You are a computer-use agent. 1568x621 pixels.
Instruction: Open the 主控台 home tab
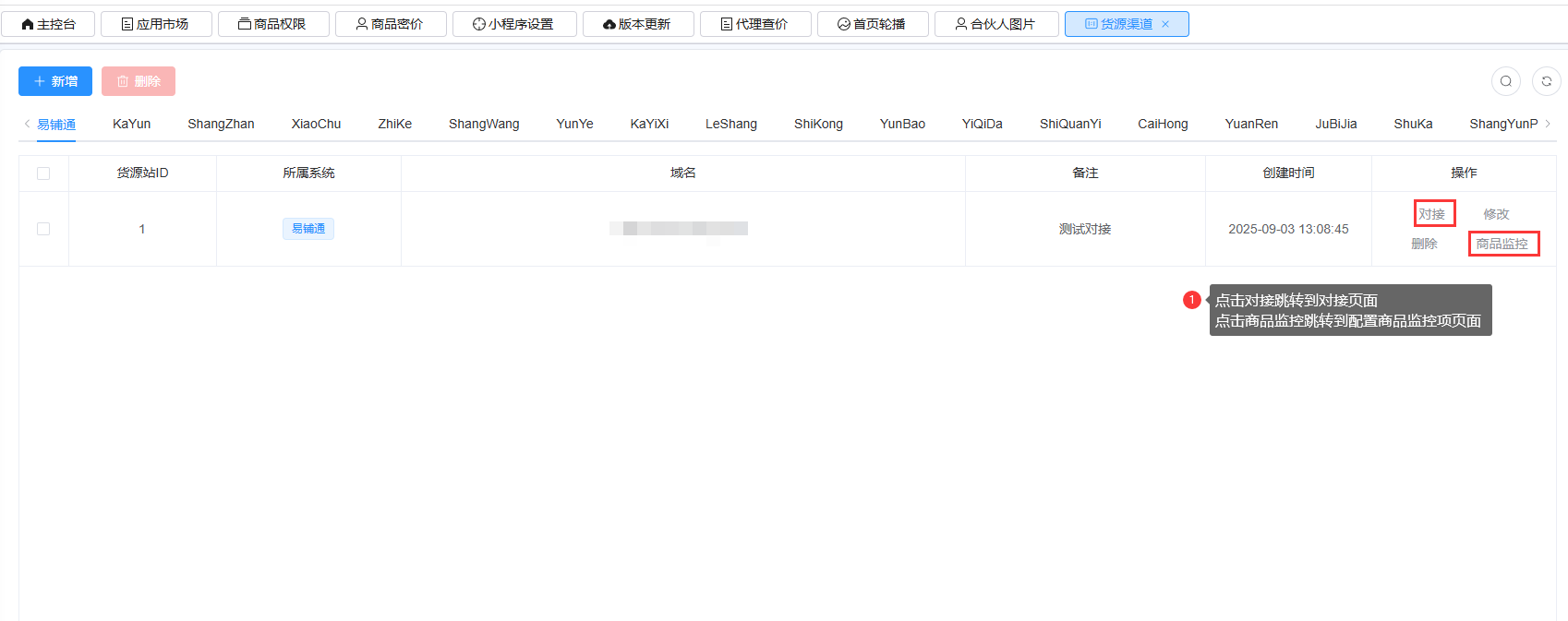(48, 24)
